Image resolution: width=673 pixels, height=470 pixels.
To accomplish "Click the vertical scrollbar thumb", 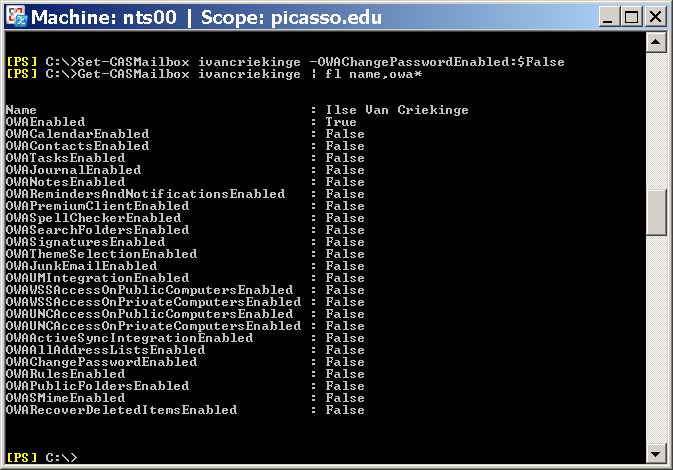I will pyautogui.click(x=656, y=212).
